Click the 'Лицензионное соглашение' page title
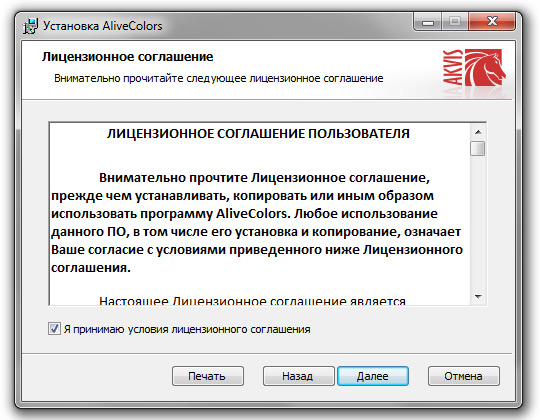 [128, 57]
